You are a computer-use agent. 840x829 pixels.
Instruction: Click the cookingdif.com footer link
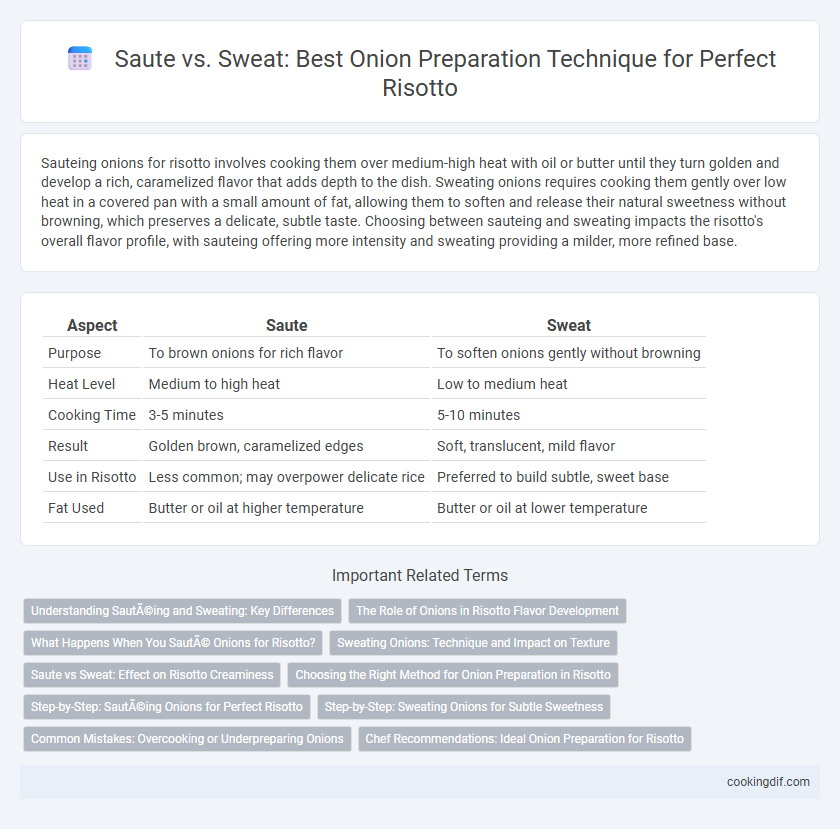[x=768, y=782]
